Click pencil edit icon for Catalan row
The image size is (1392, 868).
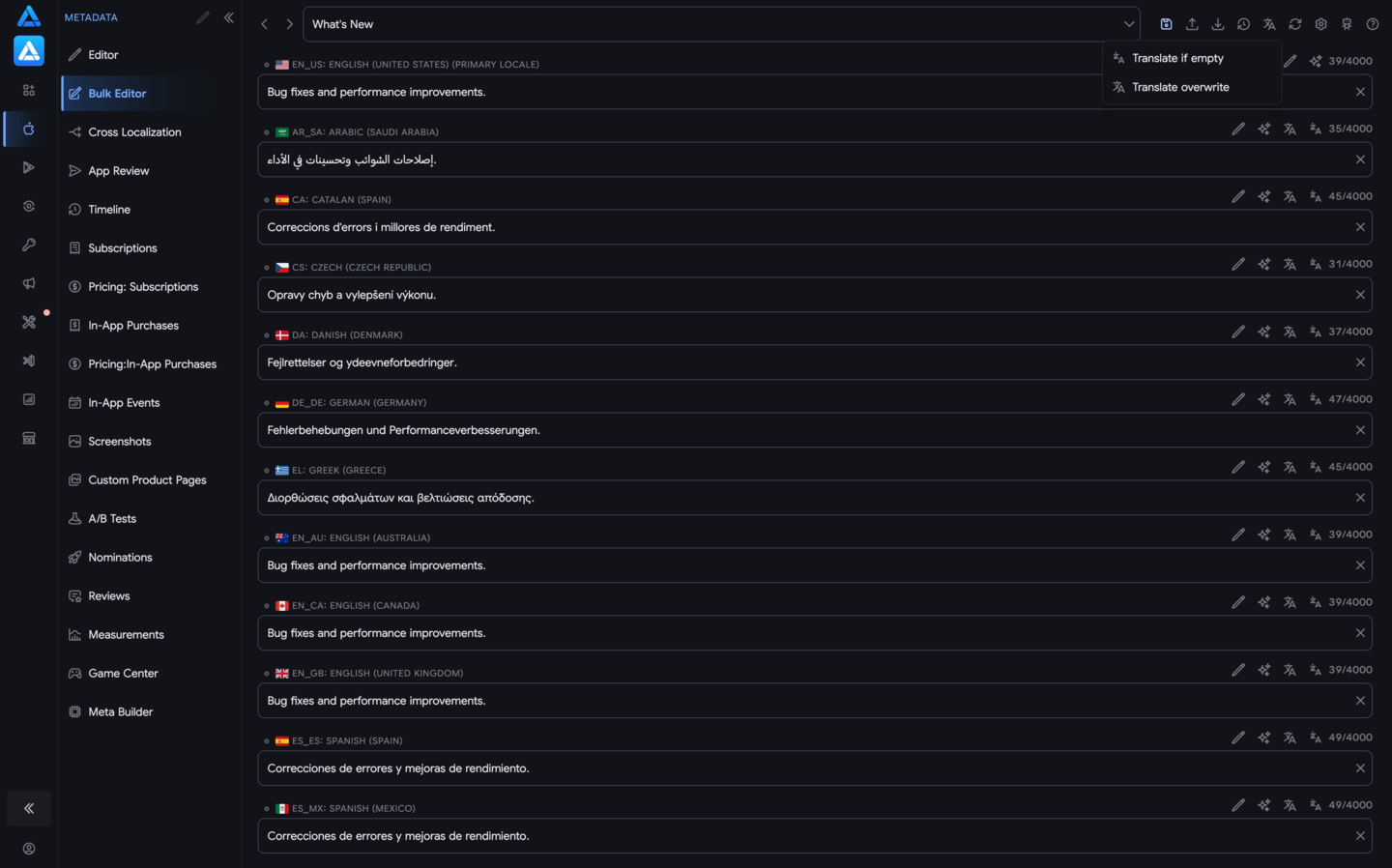click(1238, 196)
